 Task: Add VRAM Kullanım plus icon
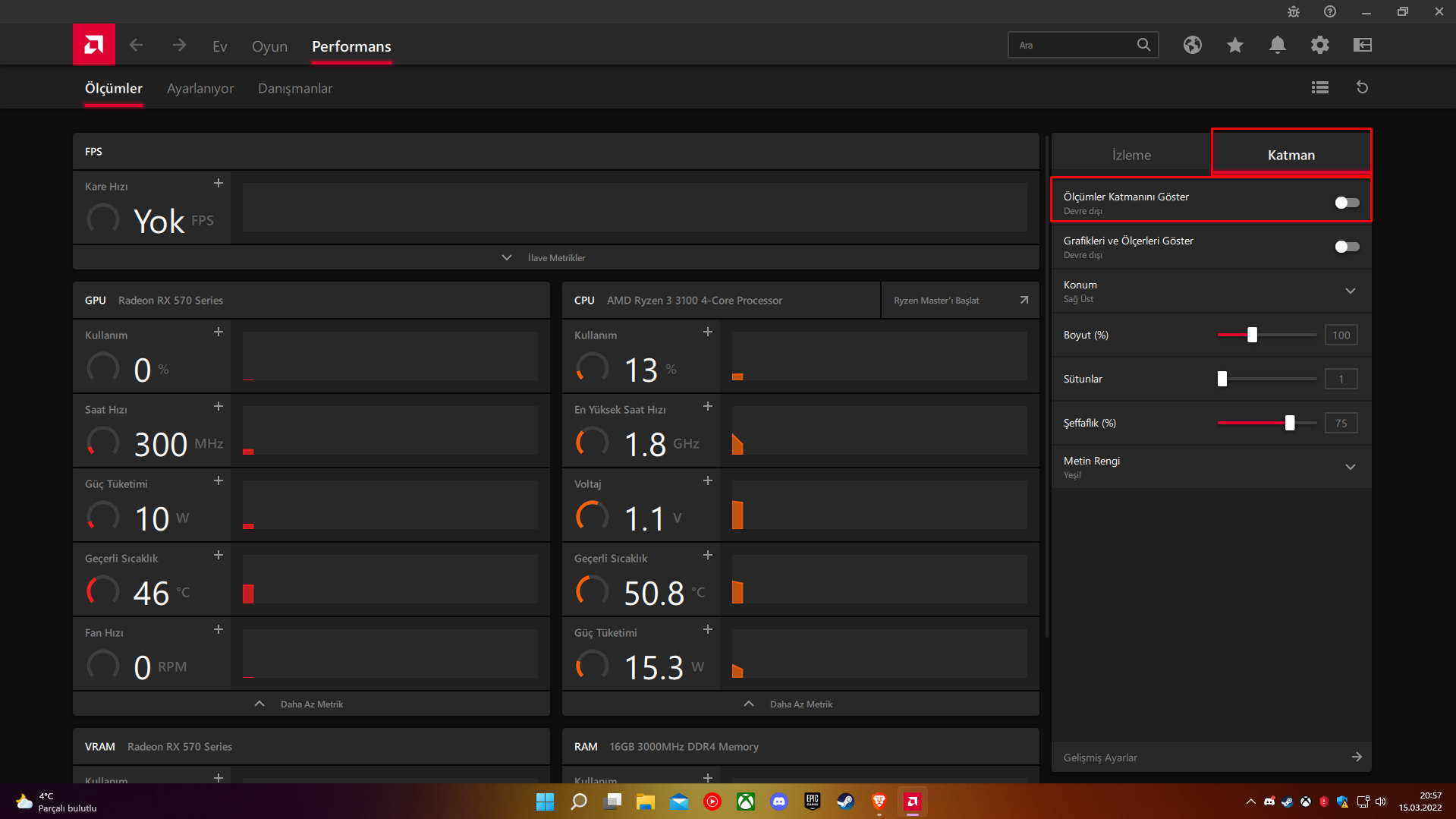click(x=219, y=777)
